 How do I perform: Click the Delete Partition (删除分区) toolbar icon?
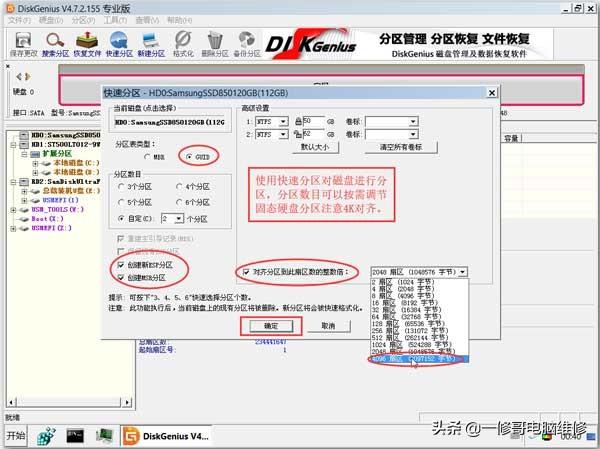(x=215, y=44)
